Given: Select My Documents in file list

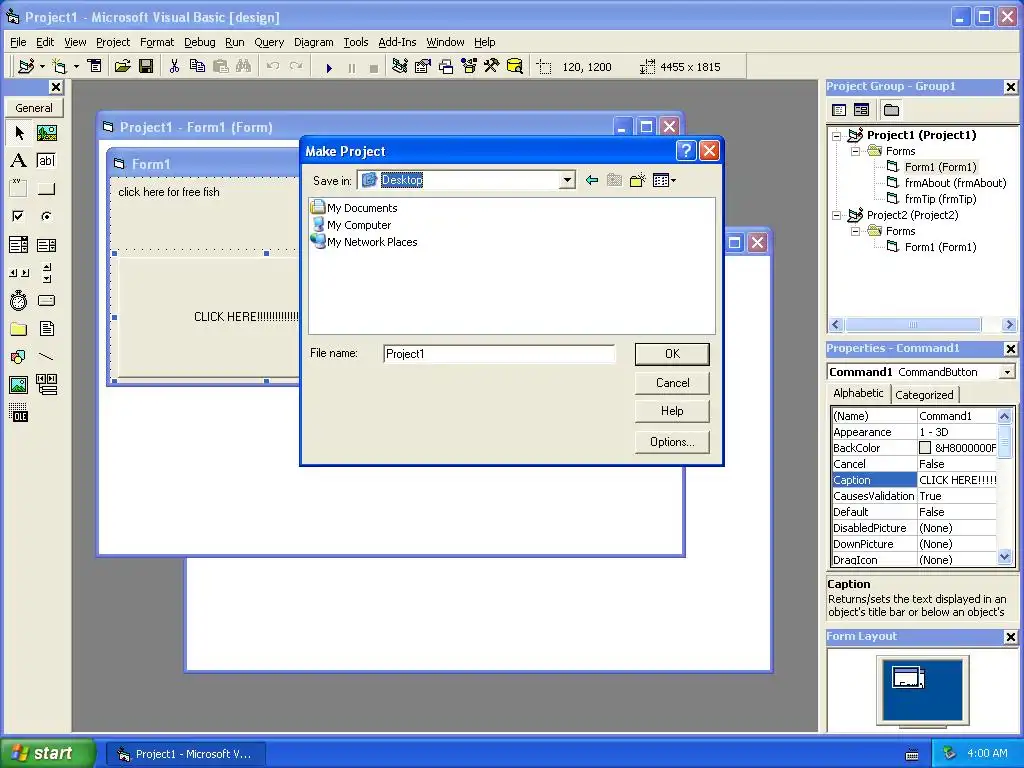Looking at the screenshot, I should click(x=355, y=208).
